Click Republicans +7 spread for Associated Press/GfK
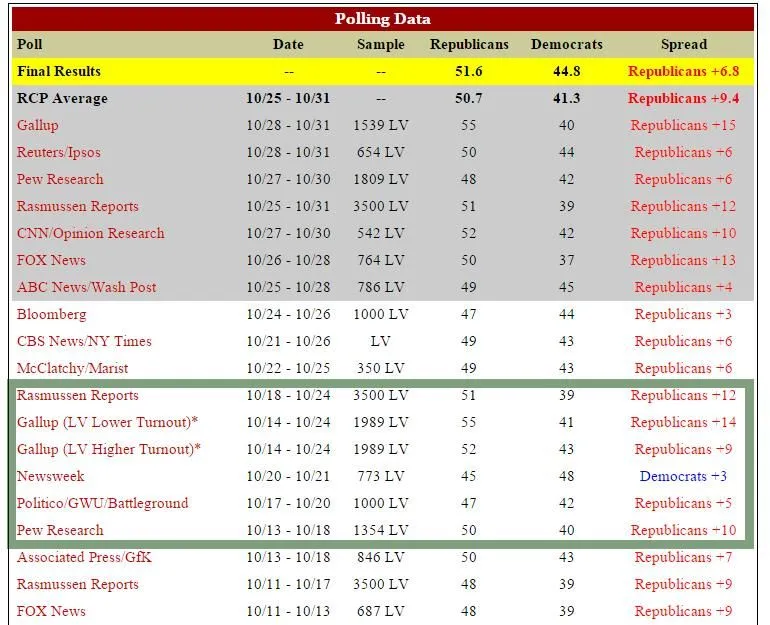Screen dimensions: 770x625 point(683,557)
